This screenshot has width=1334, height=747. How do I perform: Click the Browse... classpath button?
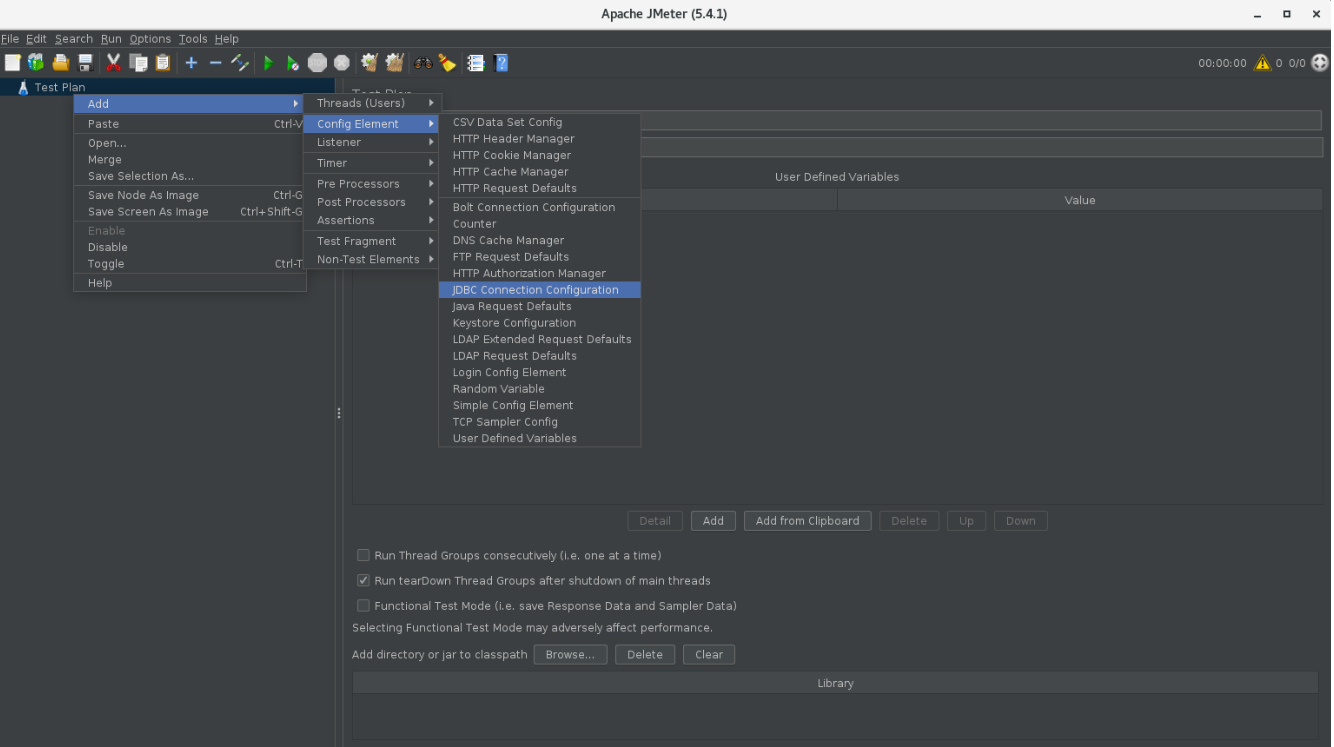[570, 655]
